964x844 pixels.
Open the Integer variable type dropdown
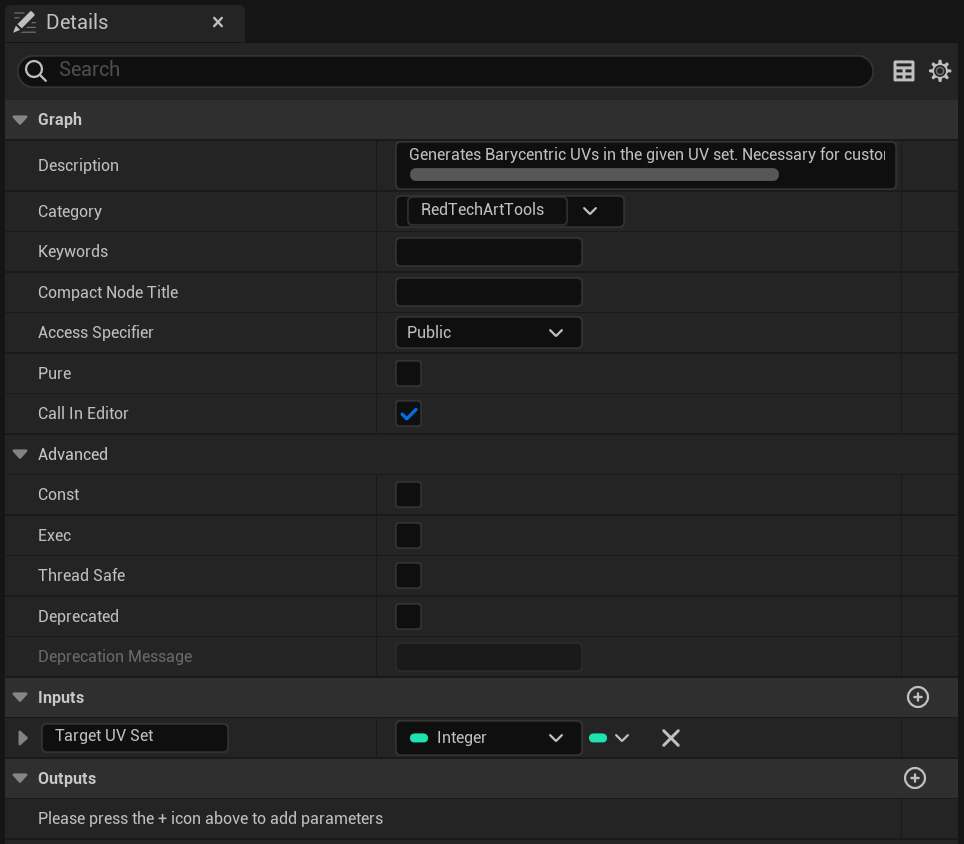pos(488,738)
